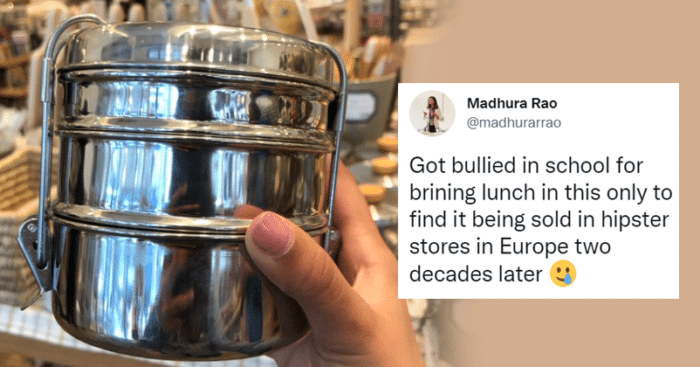Open the @madhurarrao handle link
This screenshot has width=700, height=367.
(513, 123)
